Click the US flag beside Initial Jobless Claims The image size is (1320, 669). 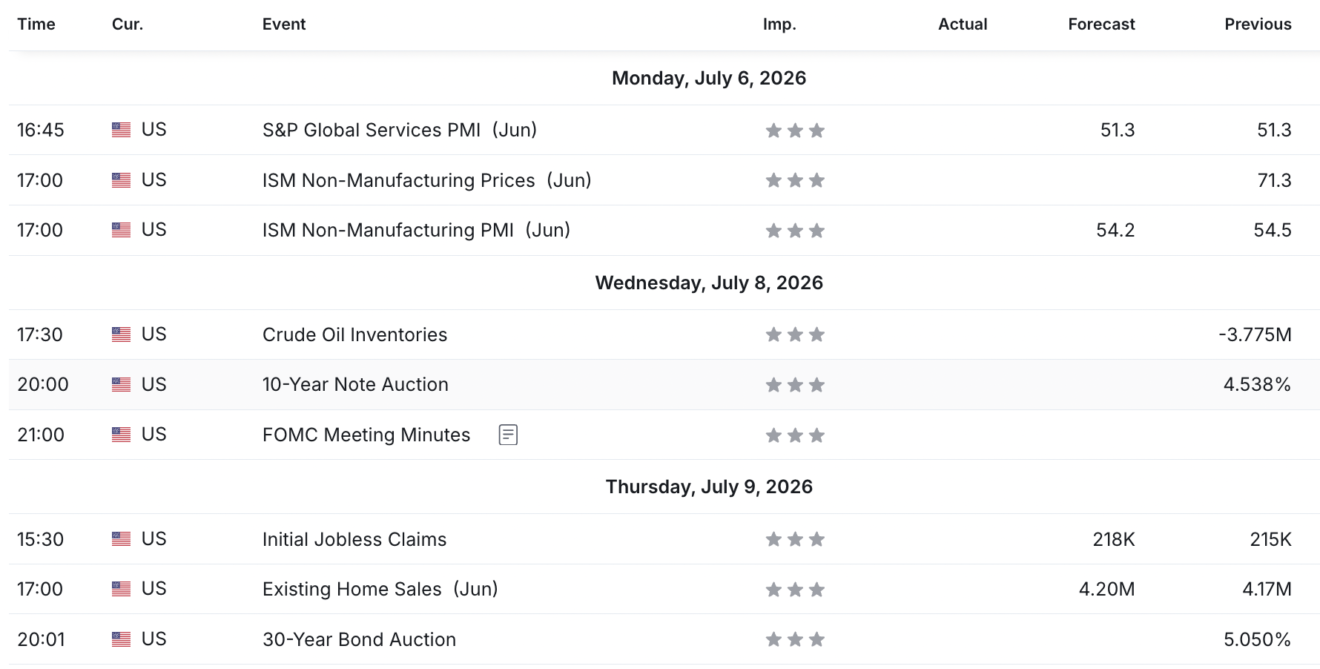(x=121, y=539)
